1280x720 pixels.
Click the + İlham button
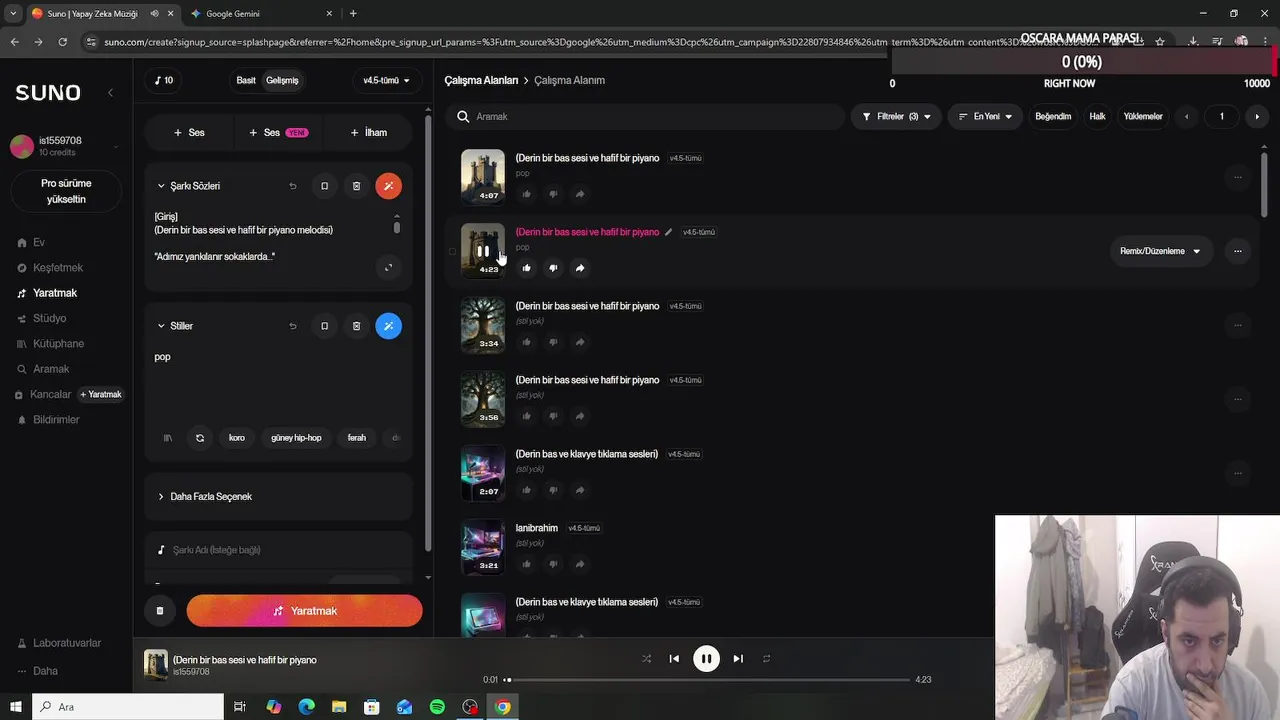coord(368,132)
